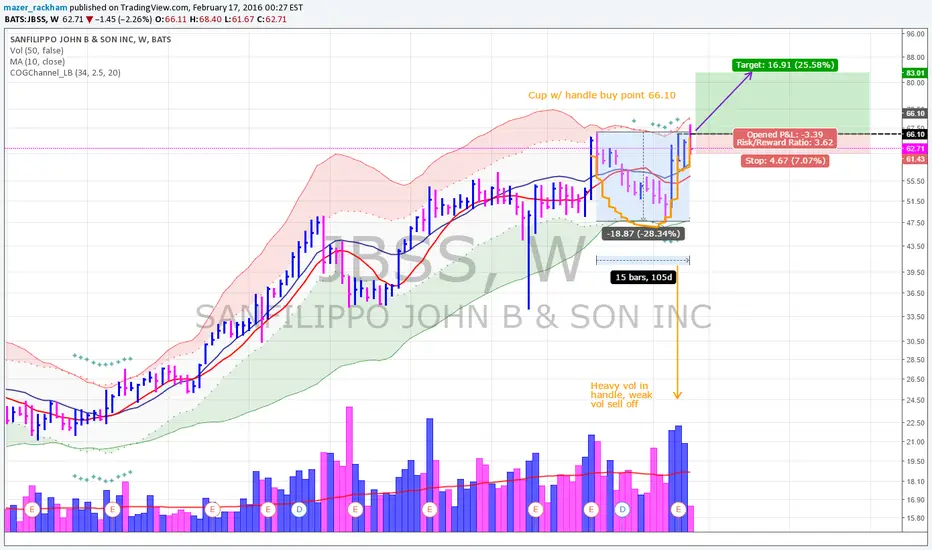Click the 96.00 price scale value

(915, 34)
